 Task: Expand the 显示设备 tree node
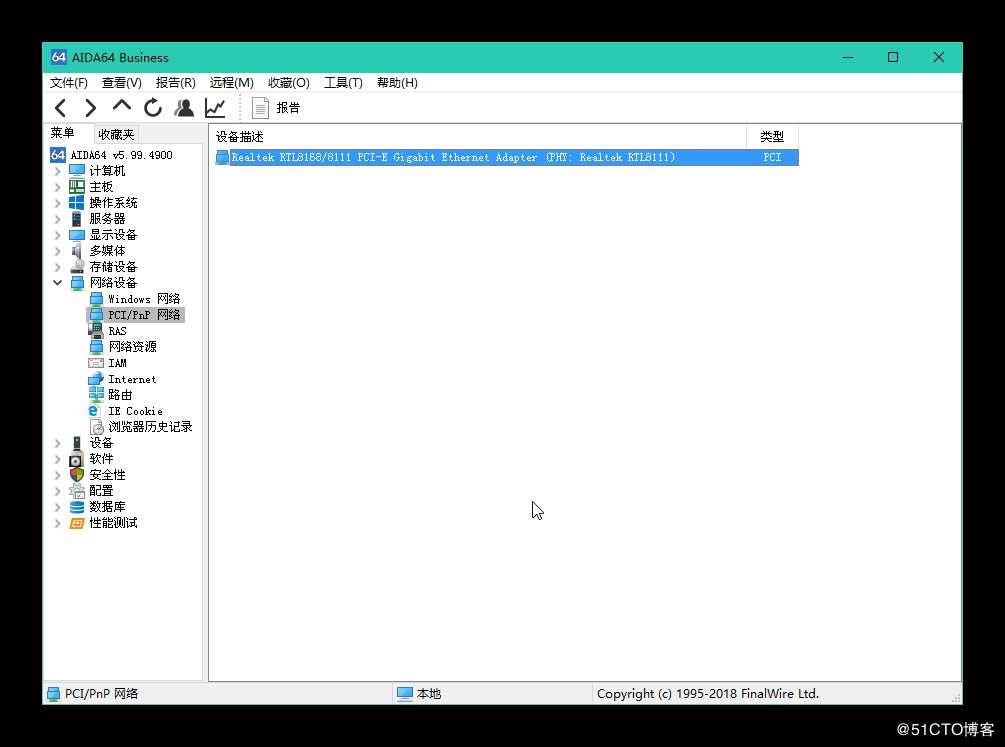(x=58, y=235)
